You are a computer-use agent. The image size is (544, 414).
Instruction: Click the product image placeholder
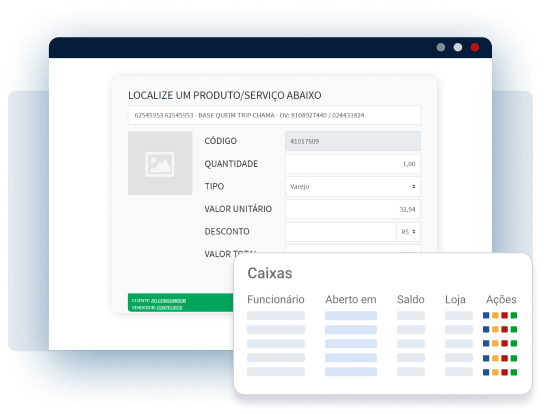click(160, 163)
